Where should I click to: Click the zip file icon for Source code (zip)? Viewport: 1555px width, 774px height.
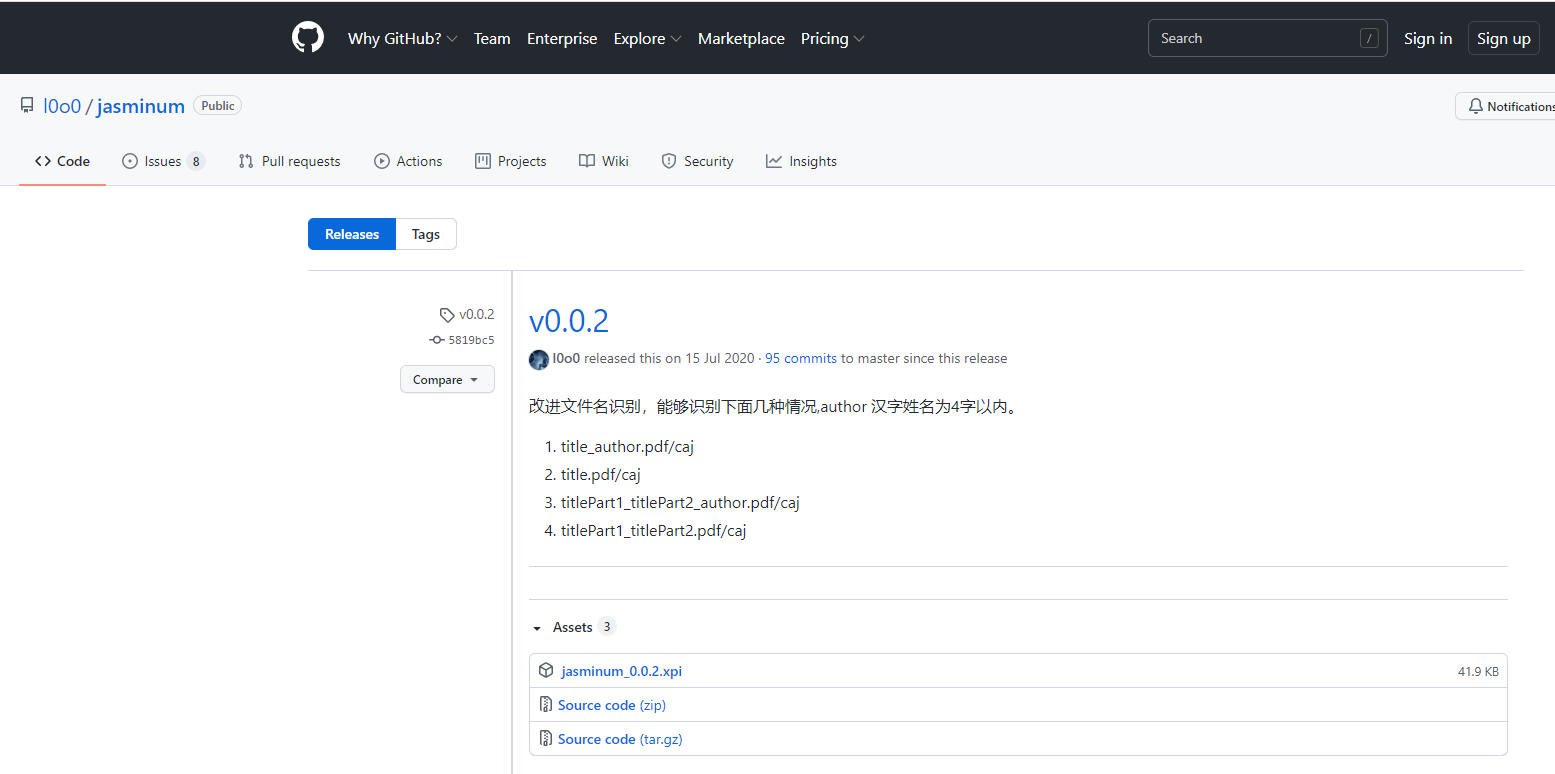coord(546,704)
